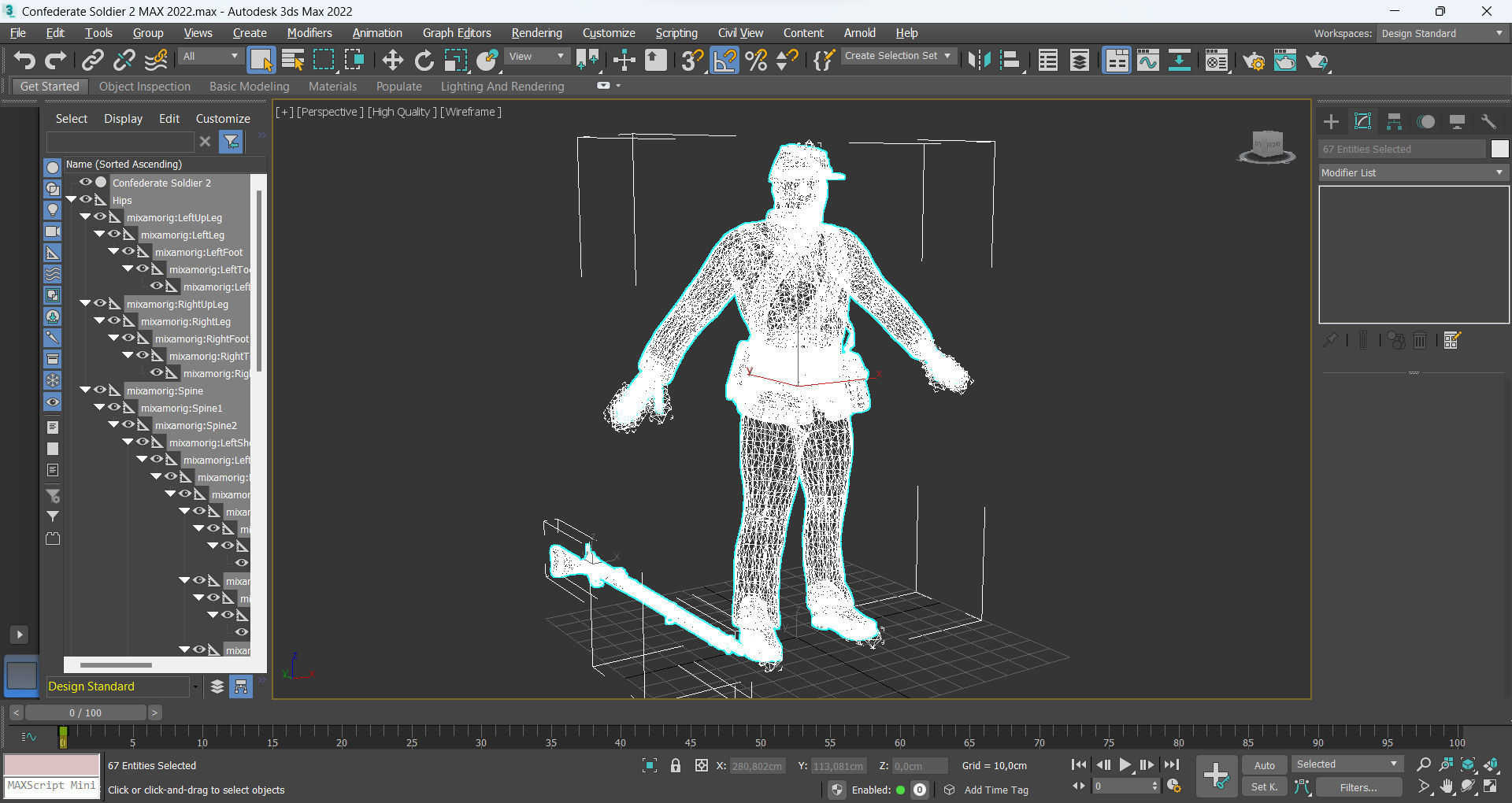Click the Selection Lock toggle padlock

point(675,765)
